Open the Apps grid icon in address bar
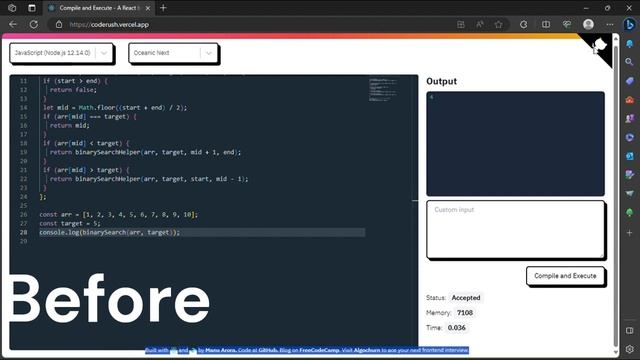The width and height of the screenshot is (640, 360). [x=461, y=24]
